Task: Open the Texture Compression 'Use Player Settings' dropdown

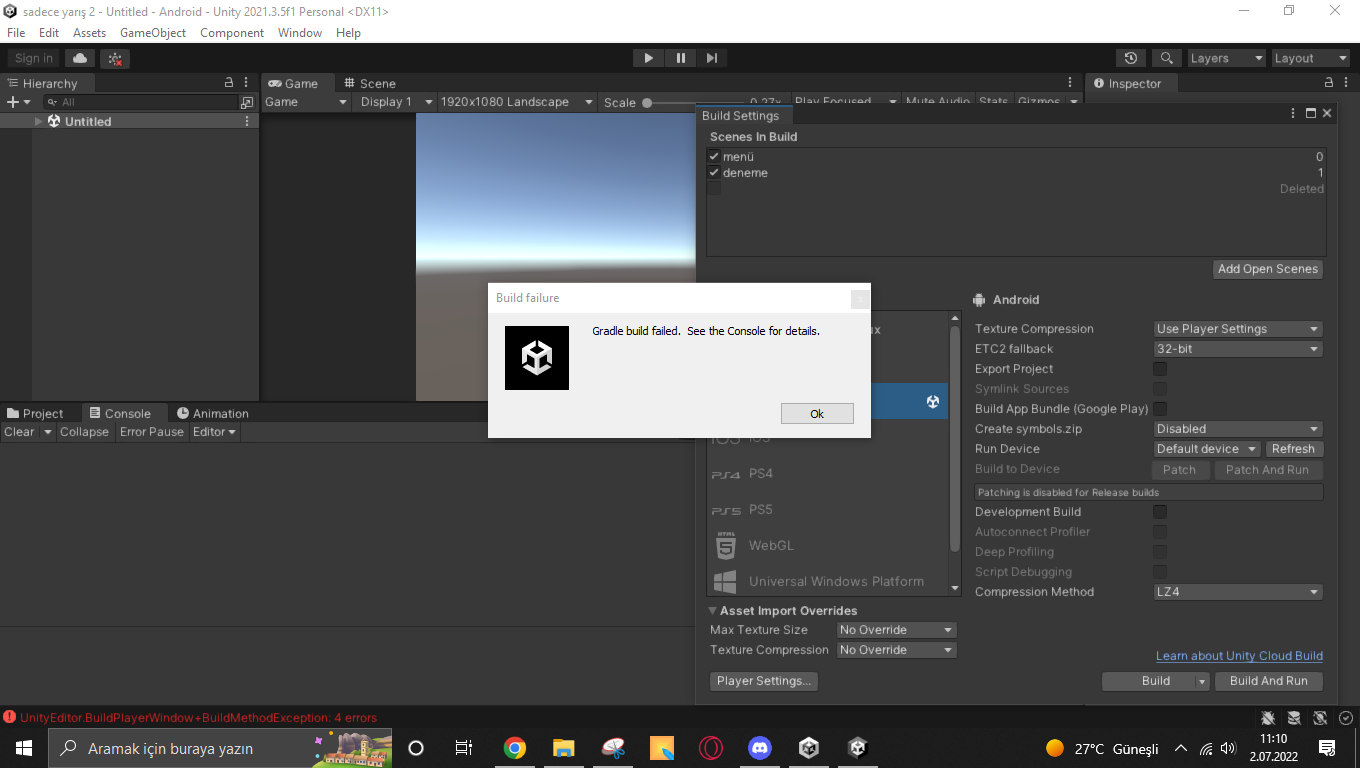Action: 1238,329
